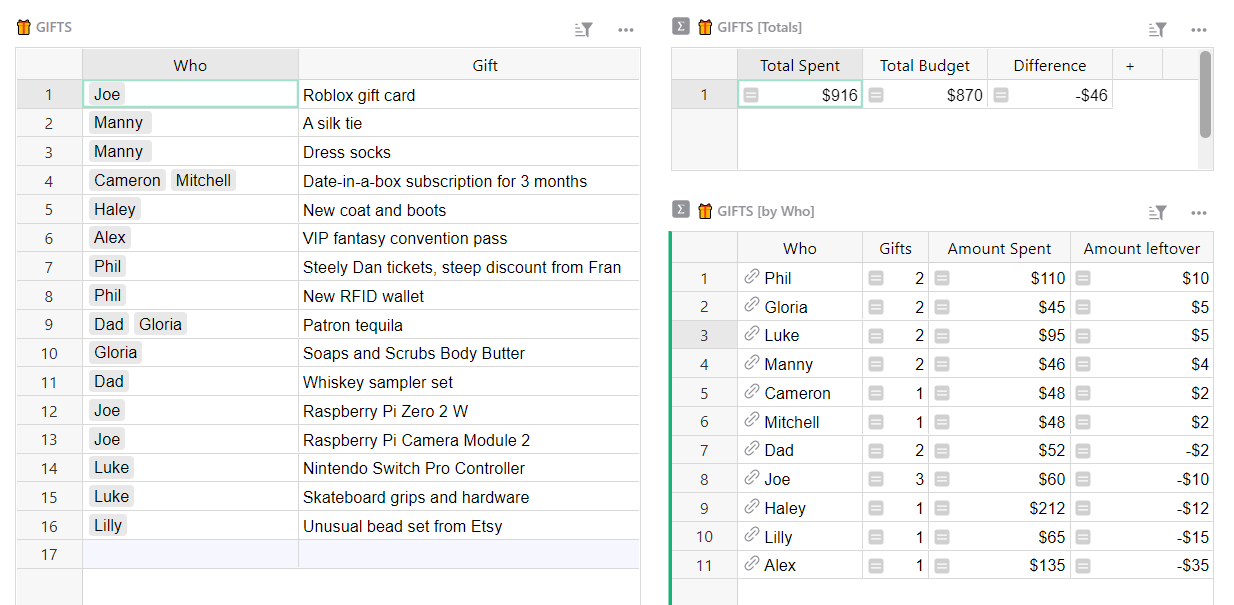Click the Total Budget column header
Image resolution: width=1234 pixels, height=605 pixels.
[924, 66]
